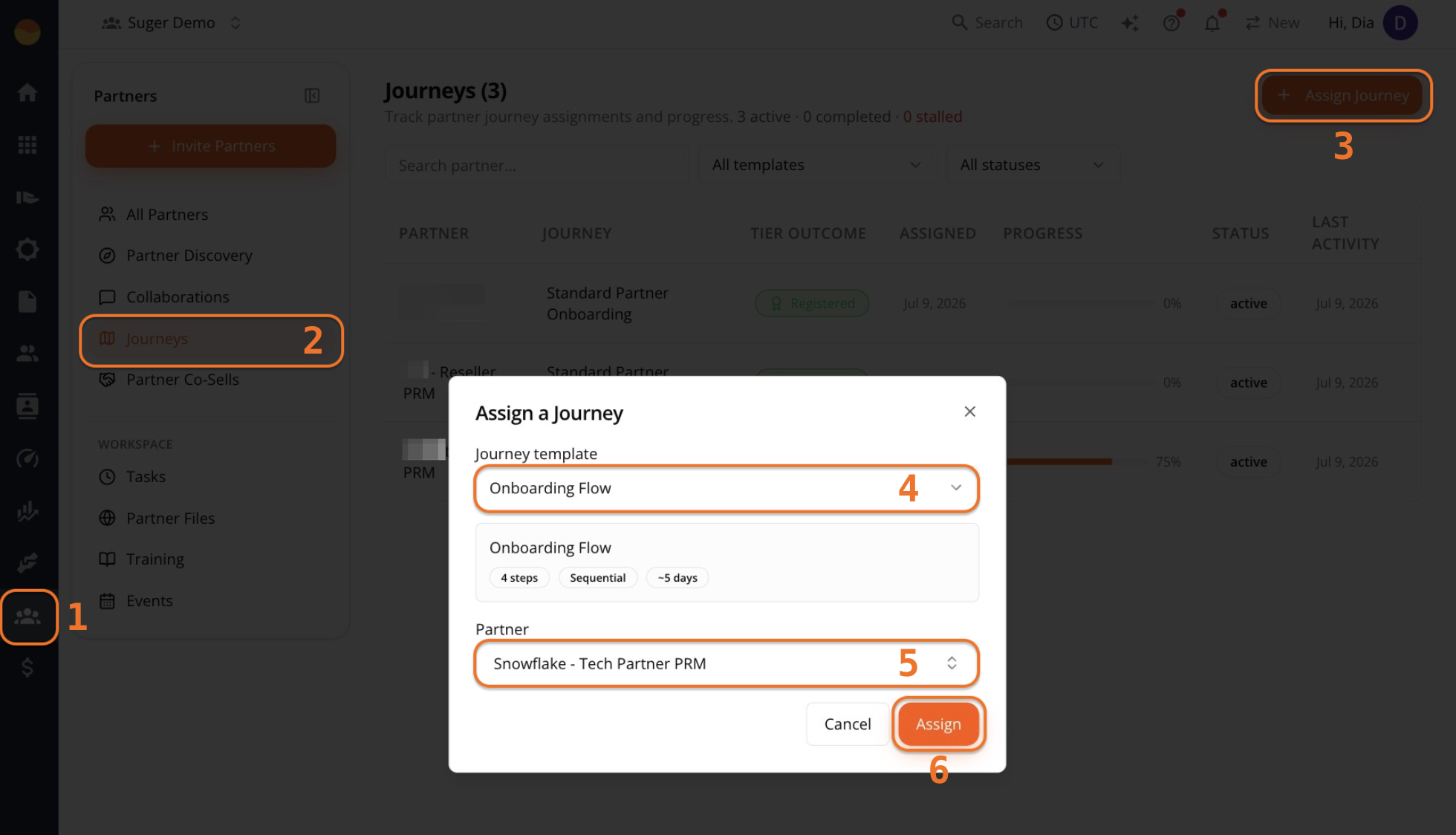Image resolution: width=1456 pixels, height=835 pixels.
Task: Open Tasks in Workspace section
Action: [x=146, y=477]
